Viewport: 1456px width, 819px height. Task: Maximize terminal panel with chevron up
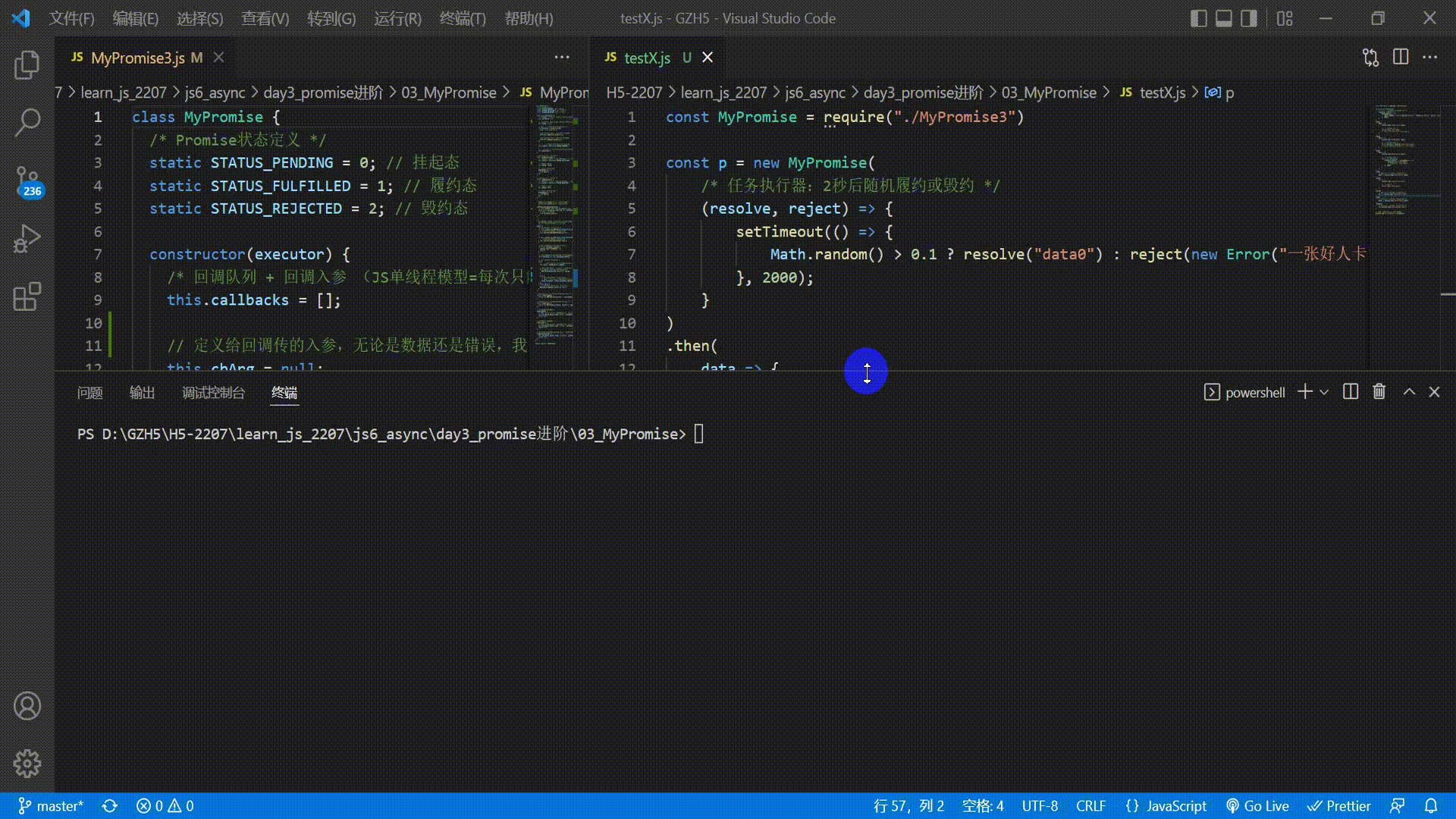(x=1409, y=392)
